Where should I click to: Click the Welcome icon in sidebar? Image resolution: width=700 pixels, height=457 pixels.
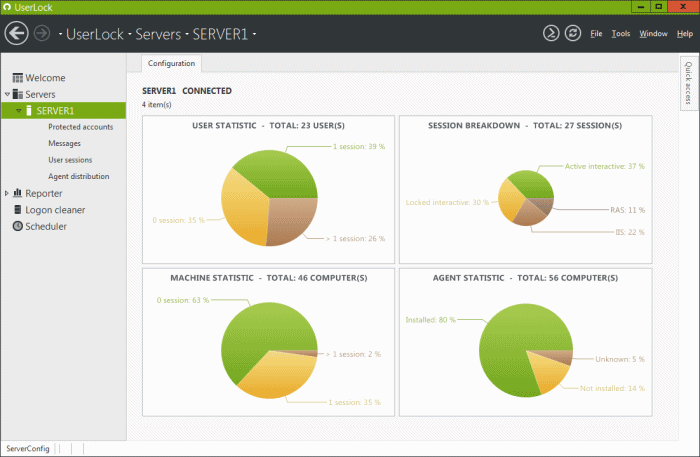click(17, 78)
